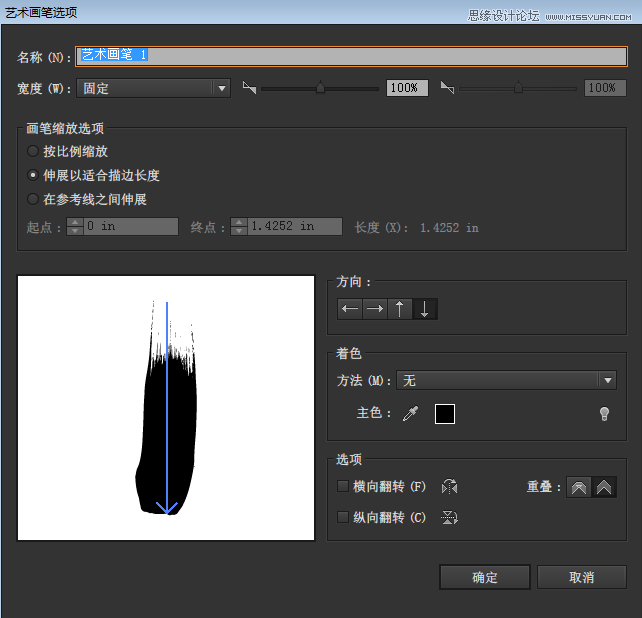The image size is (642, 618).
Task: Select the up arrow direction button
Action: coord(400,309)
